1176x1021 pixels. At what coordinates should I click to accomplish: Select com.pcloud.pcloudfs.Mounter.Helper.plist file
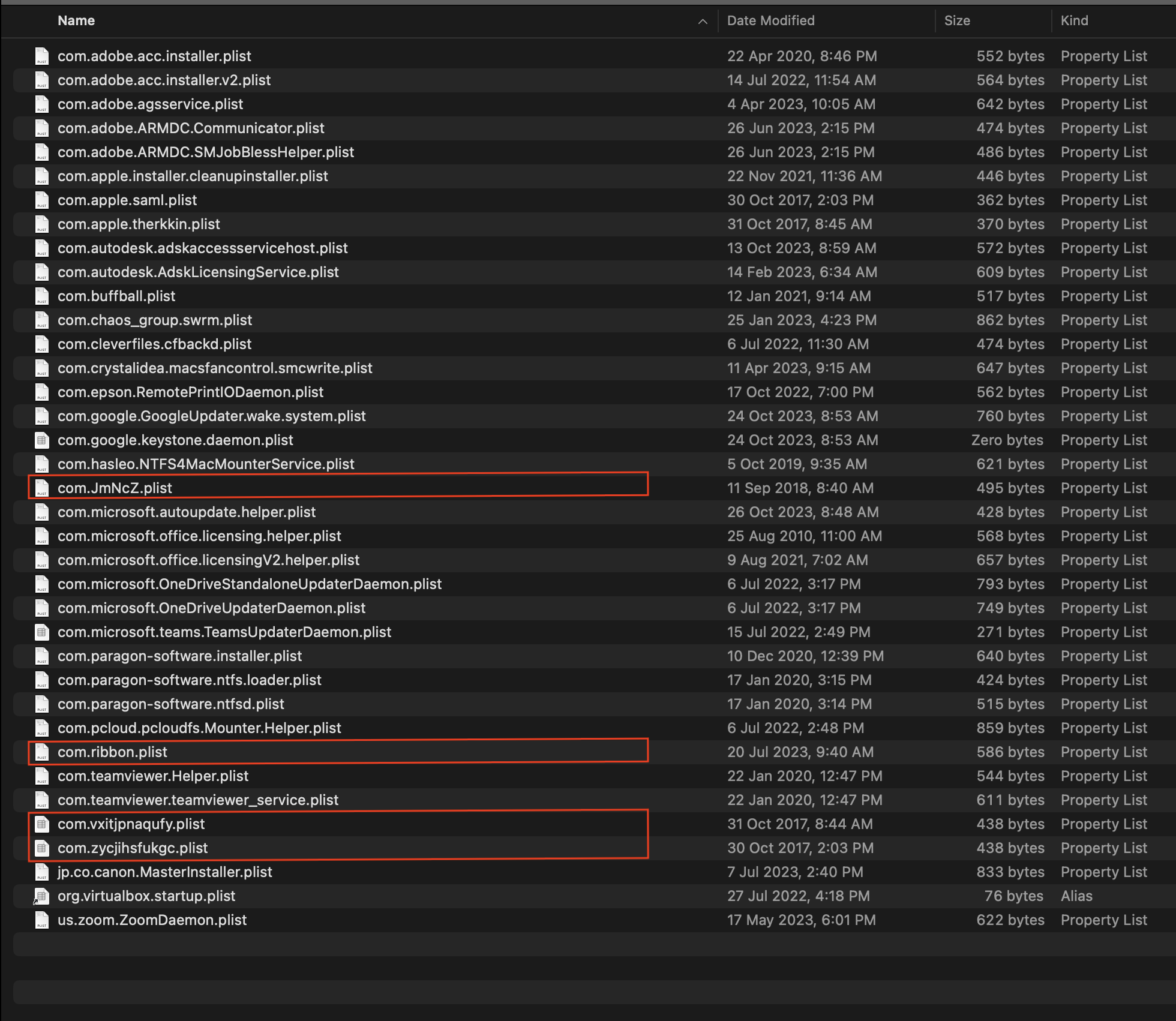coord(199,728)
